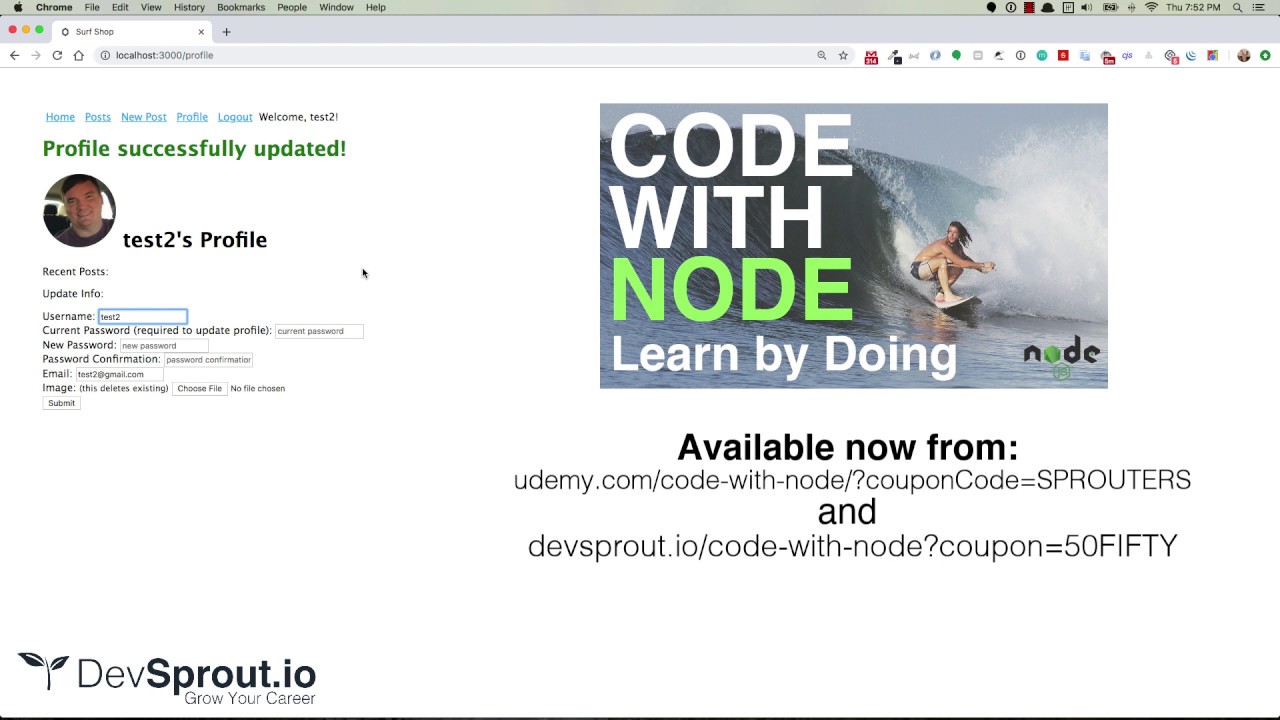The height and width of the screenshot is (720, 1280).
Task: Open the Chrome application menu
Action: (54, 7)
